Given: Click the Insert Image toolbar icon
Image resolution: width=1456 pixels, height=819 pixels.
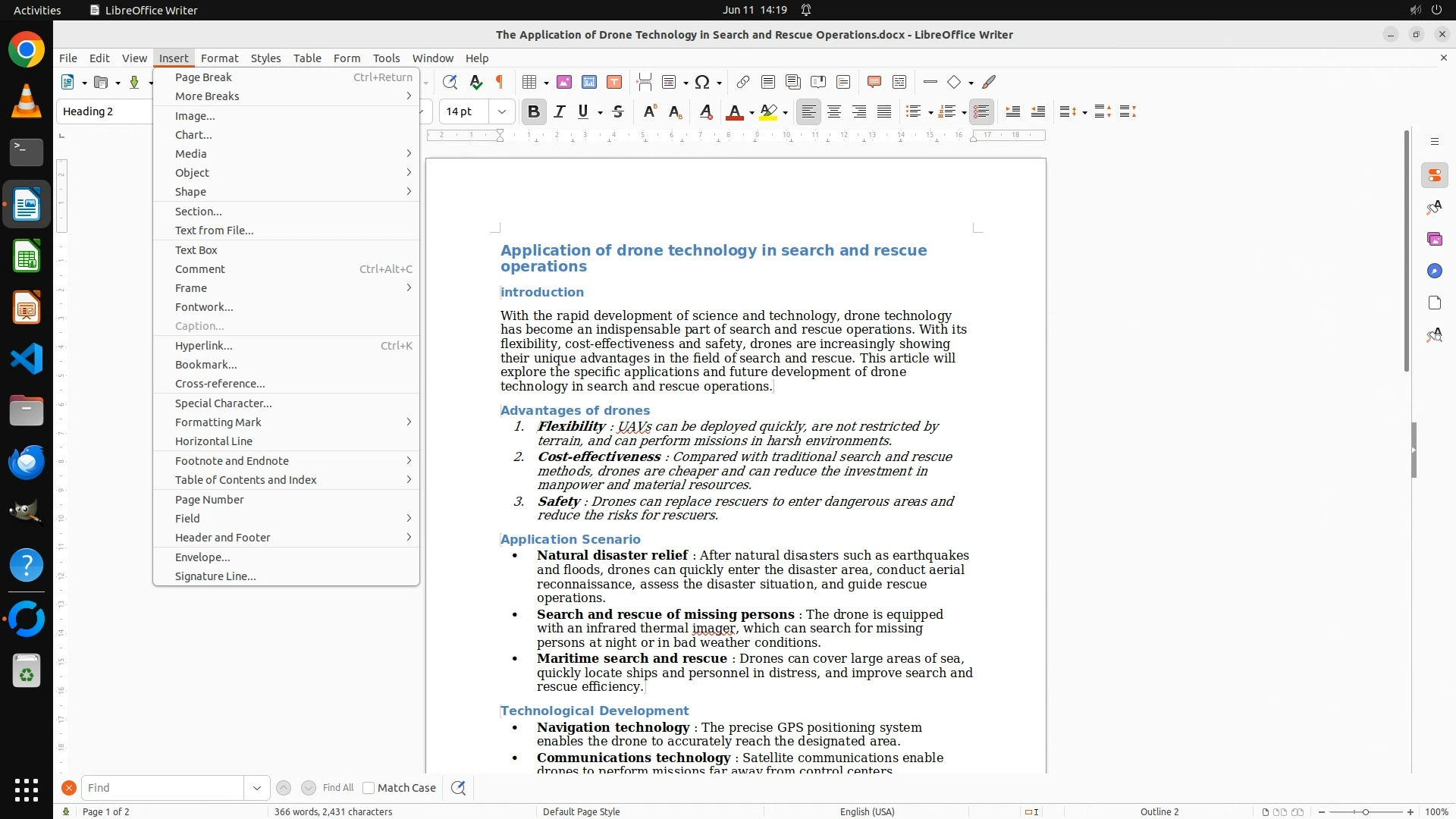Looking at the screenshot, I should coord(563,82).
